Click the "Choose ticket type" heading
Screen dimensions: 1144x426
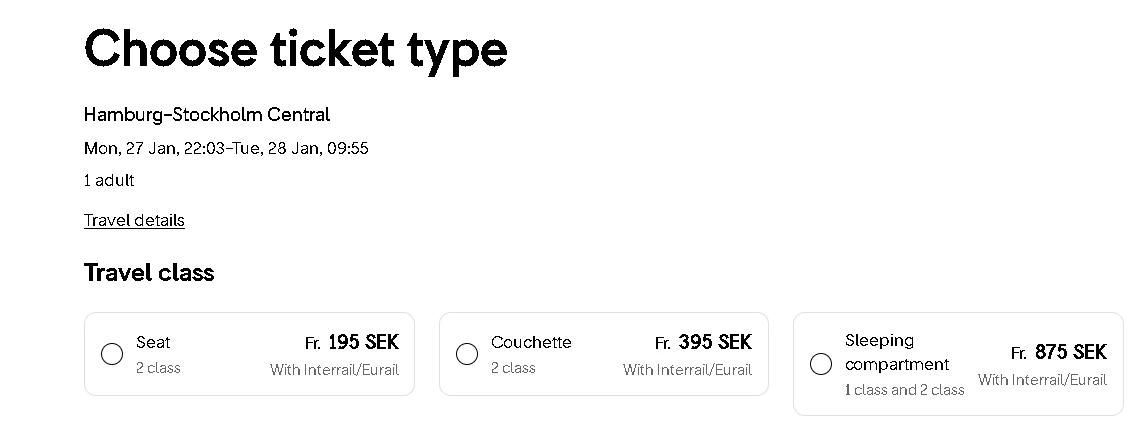[x=295, y=49]
